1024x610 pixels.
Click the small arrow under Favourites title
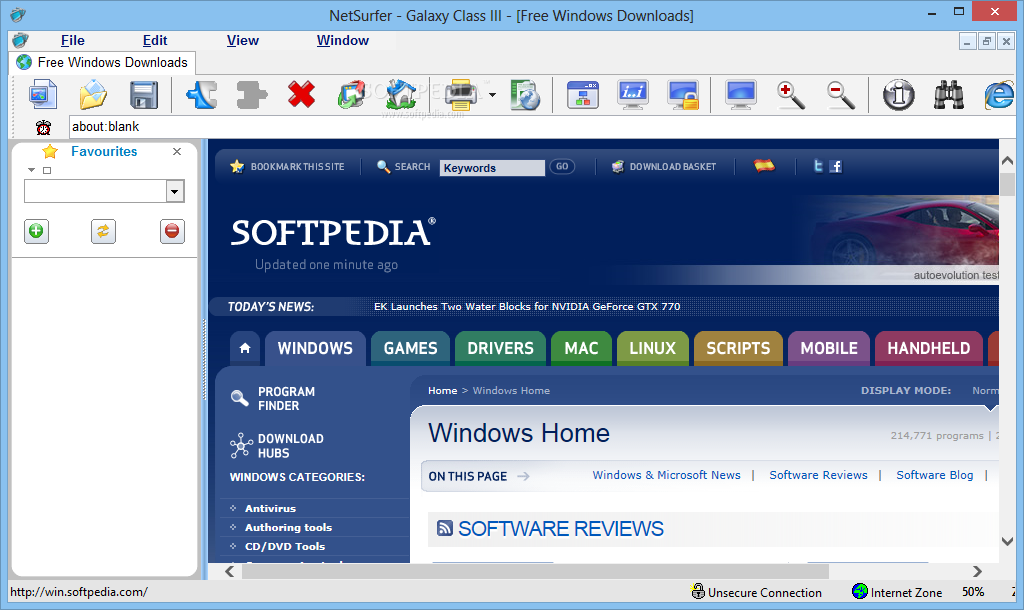tap(31, 170)
